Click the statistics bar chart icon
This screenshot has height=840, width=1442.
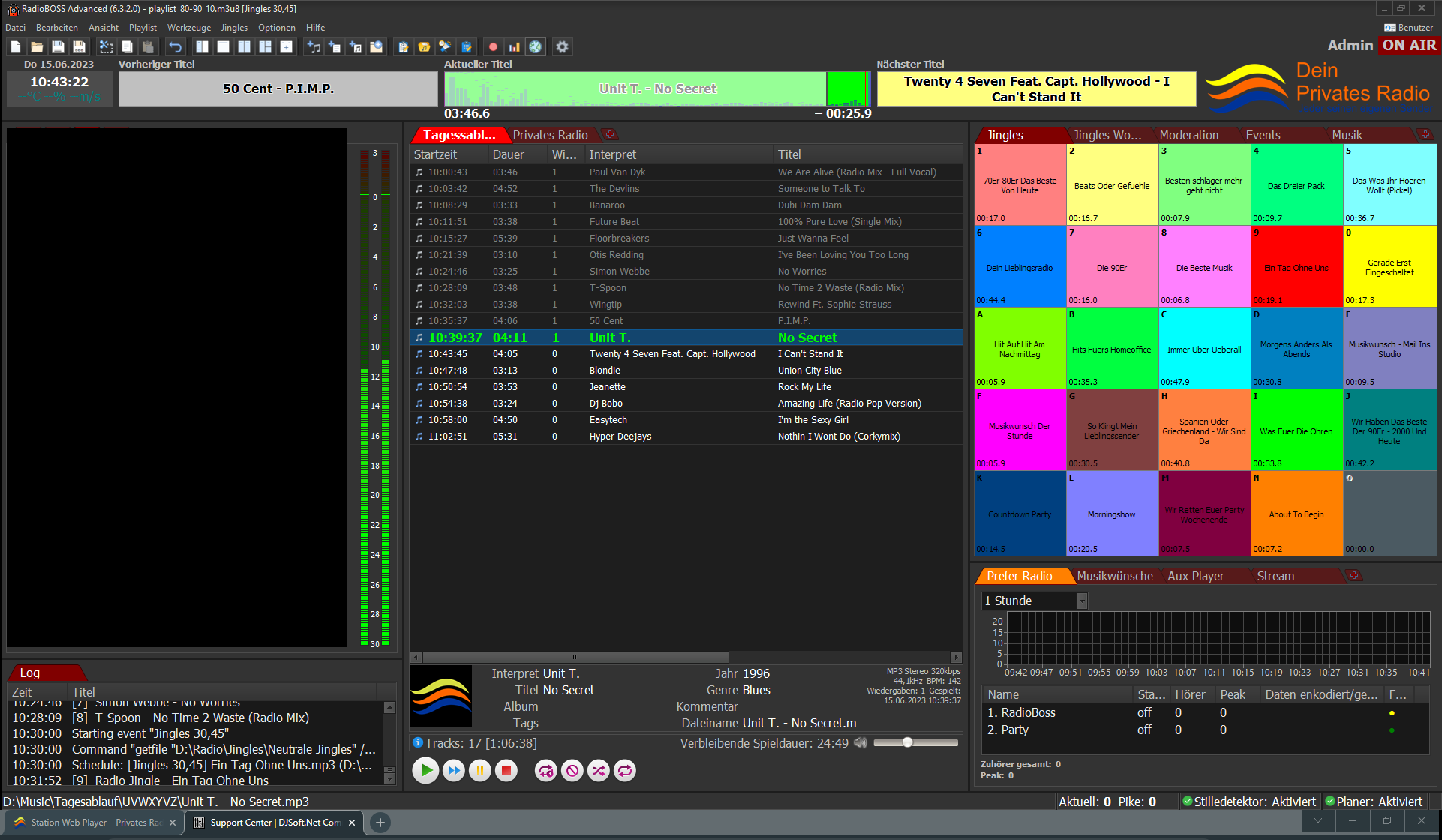click(514, 46)
